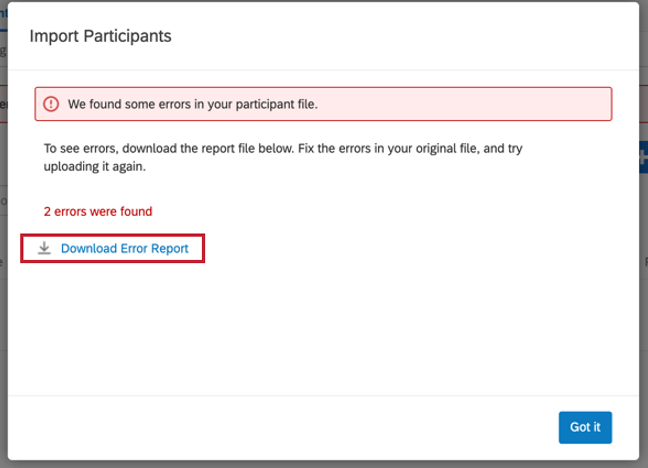Click the dimmed background left of dialog
Screen dimensions: 648x468
tap(3, 300)
